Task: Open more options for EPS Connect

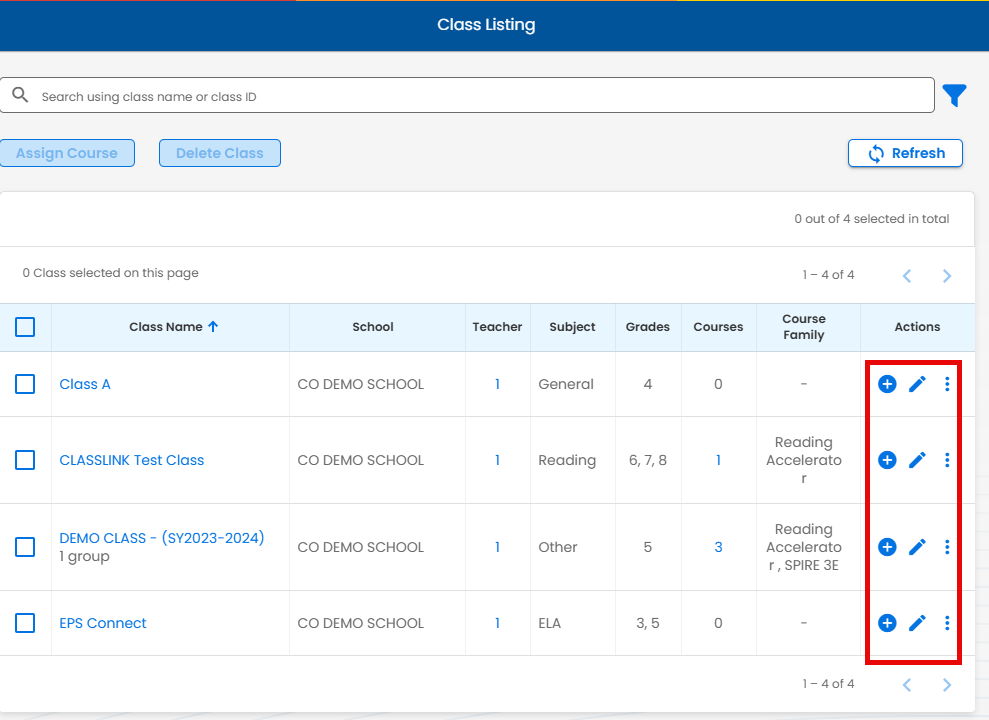Action: 947,623
